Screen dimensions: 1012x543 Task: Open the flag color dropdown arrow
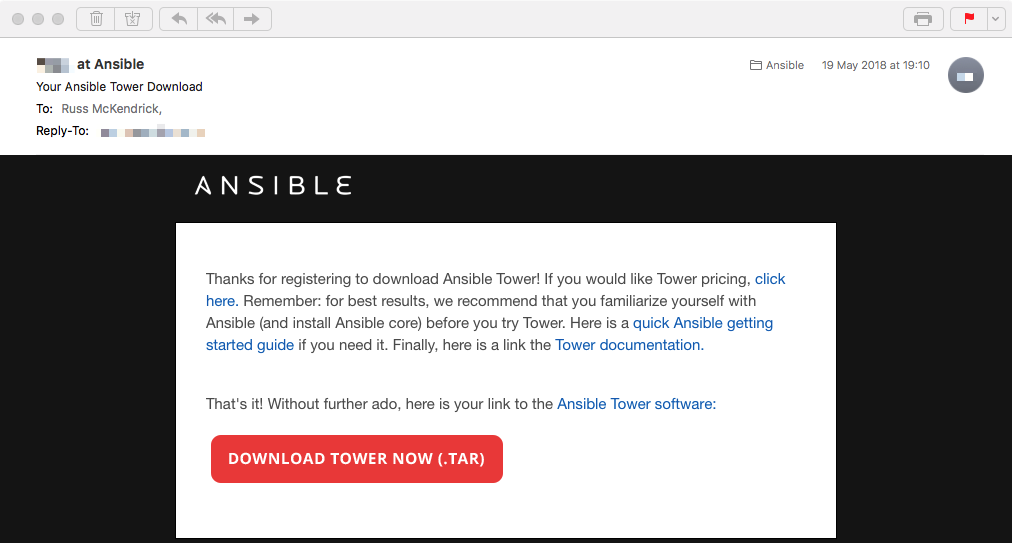coord(995,19)
